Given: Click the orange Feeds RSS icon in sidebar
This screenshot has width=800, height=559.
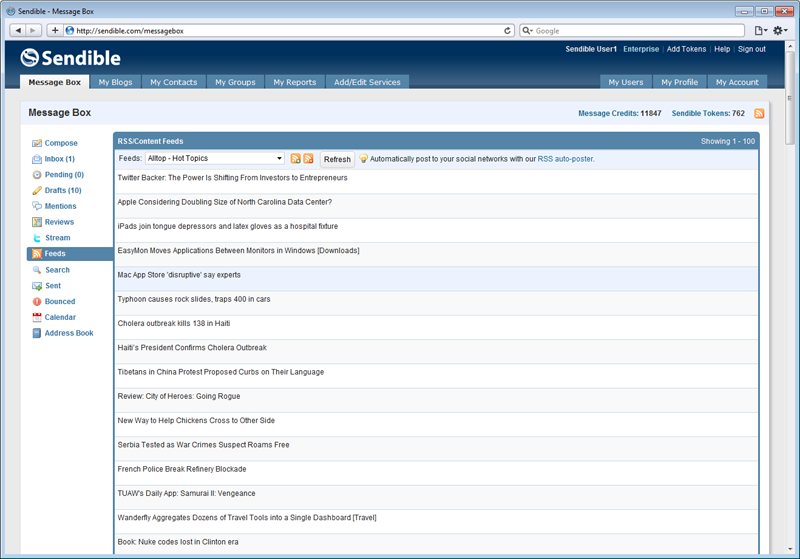Looking at the screenshot, I should tap(37, 254).
